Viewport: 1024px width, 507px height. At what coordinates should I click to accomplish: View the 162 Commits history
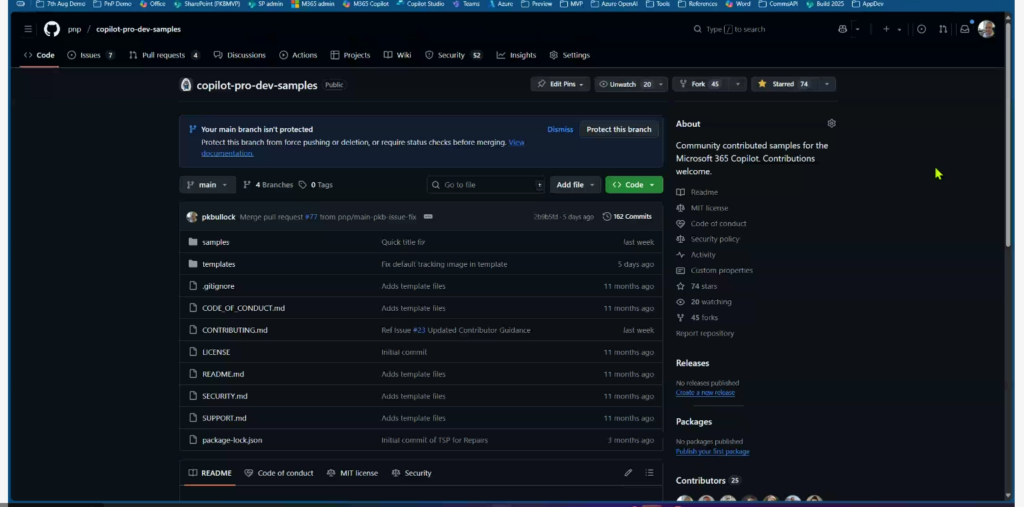click(x=627, y=216)
